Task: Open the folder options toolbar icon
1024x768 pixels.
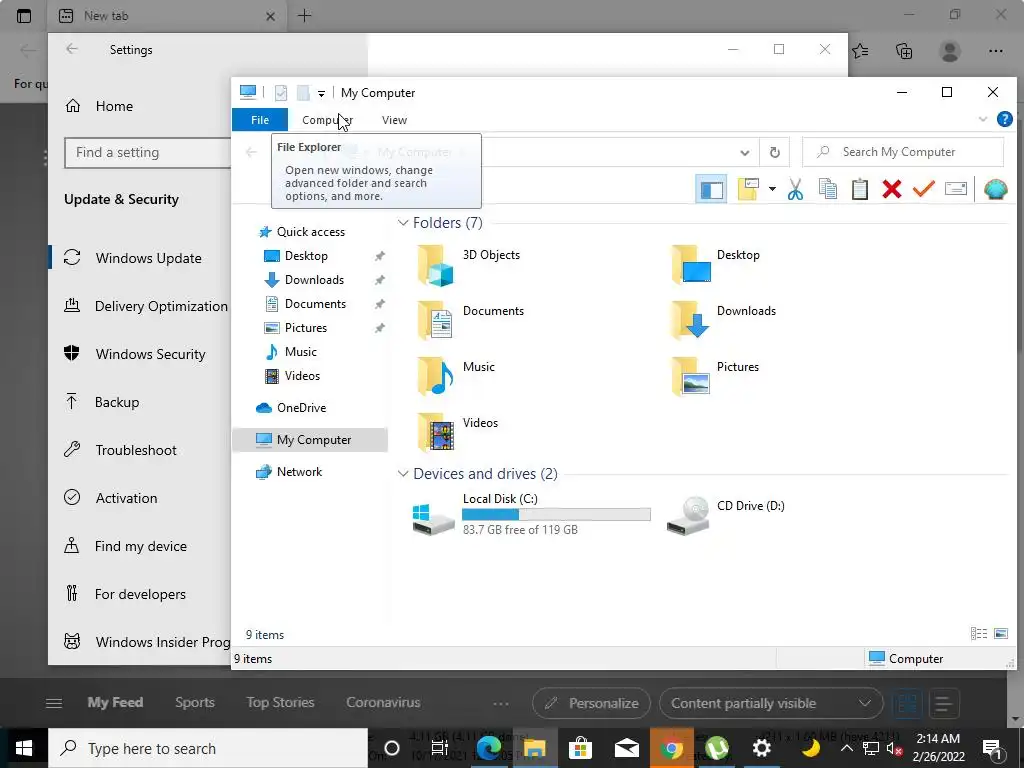Action: [748, 189]
